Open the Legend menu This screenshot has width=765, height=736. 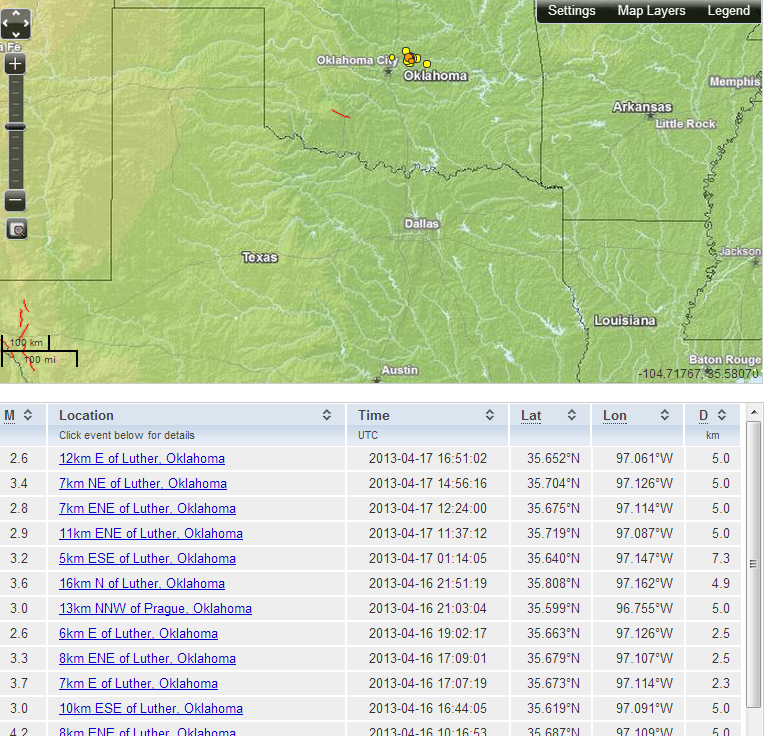click(728, 11)
